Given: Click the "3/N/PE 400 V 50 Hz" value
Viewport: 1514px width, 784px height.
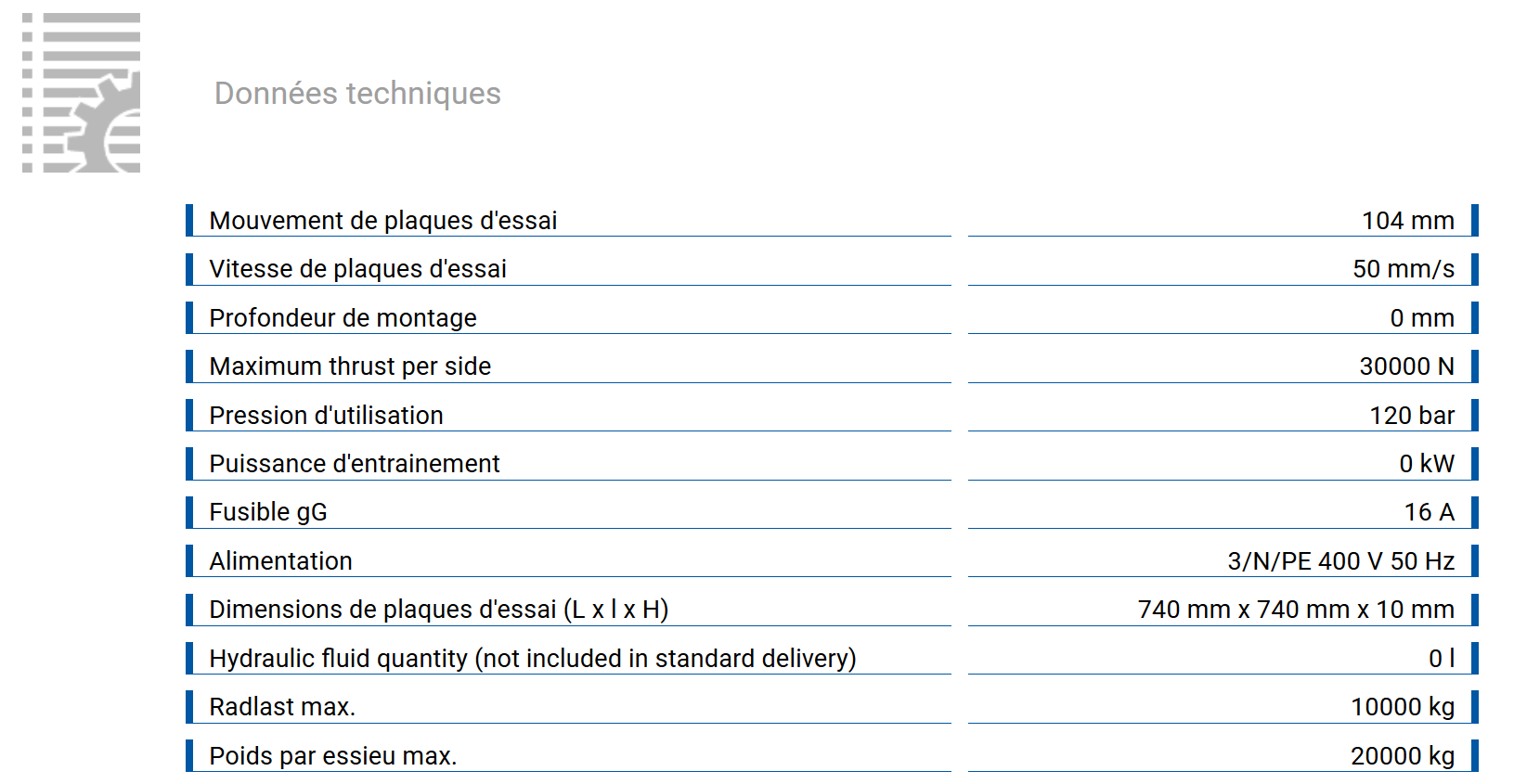Looking at the screenshot, I should (x=1340, y=561).
